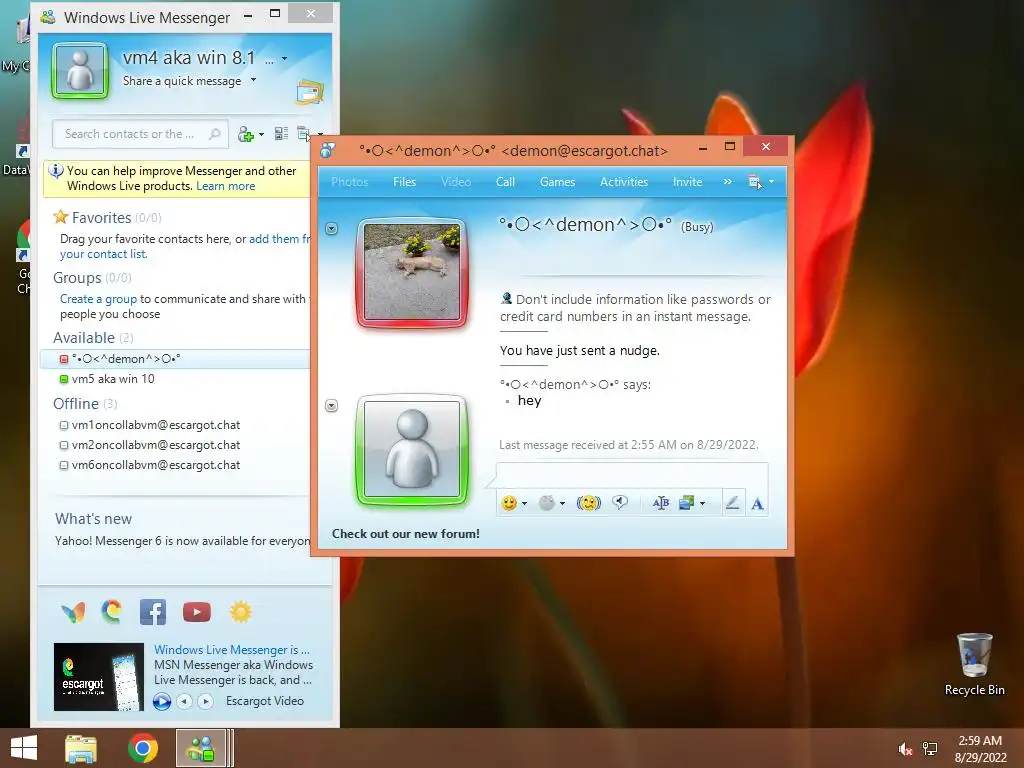The height and width of the screenshot is (768, 1024).
Task: Click the Messenger taskbar button
Action: pos(201,748)
